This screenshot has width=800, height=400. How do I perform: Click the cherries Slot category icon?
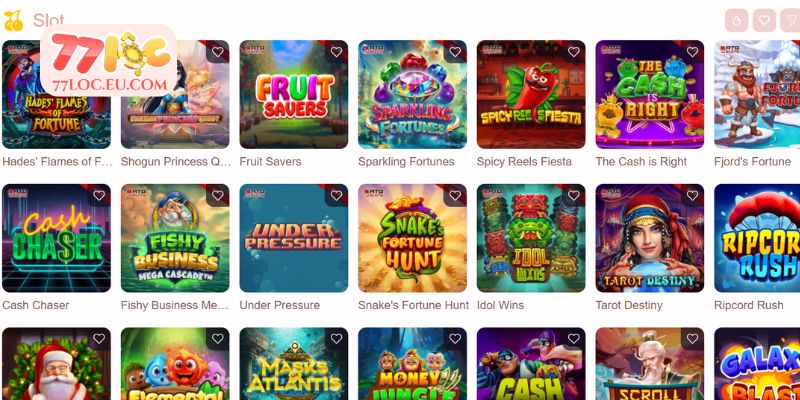tap(13, 20)
